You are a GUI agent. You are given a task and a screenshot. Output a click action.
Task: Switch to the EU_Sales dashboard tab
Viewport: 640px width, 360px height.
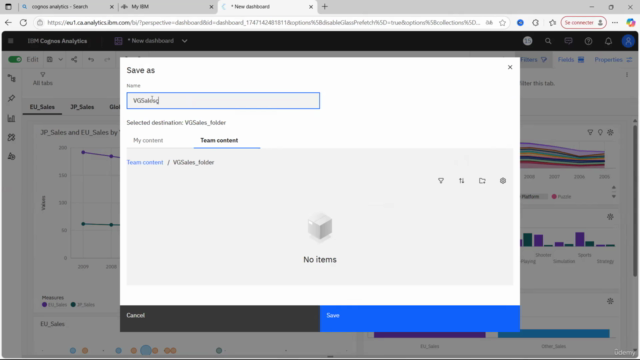click(x=42, y=107)
